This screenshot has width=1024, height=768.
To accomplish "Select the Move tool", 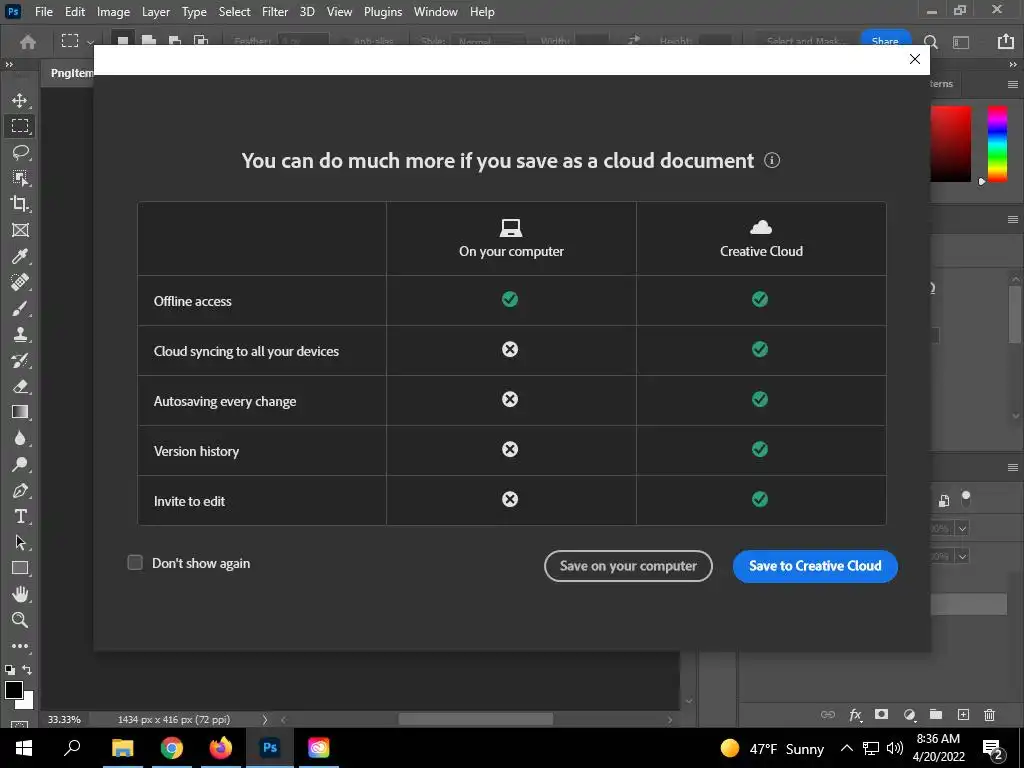I will click(20, 100).
